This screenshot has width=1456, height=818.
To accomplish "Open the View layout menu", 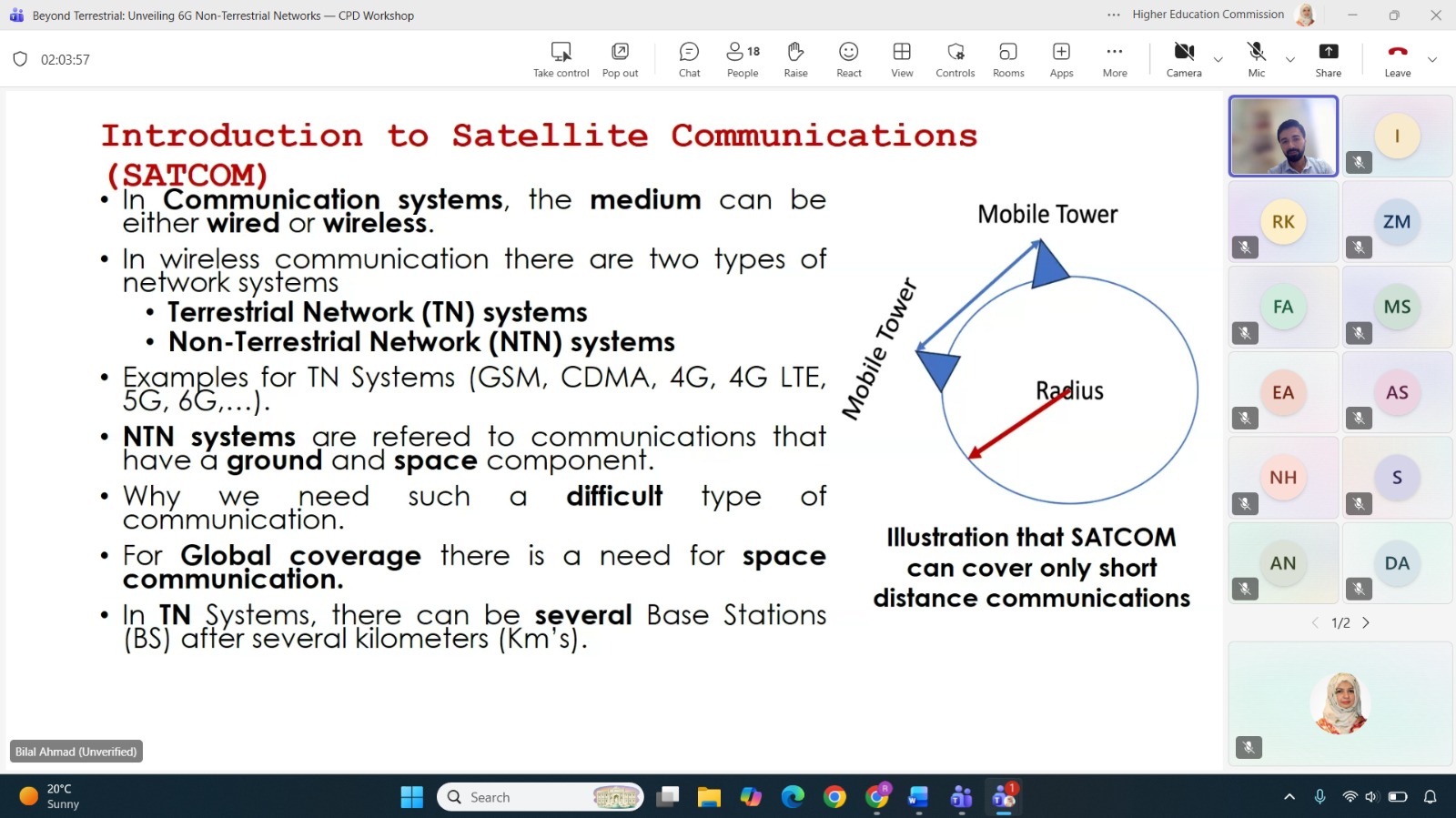I will pyautogui.click(x=902, y=59).
